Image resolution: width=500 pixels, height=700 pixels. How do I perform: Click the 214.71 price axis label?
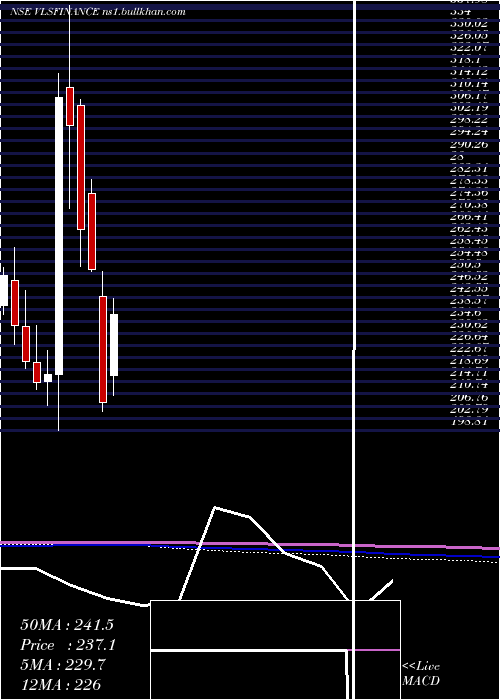click(468, 373)
